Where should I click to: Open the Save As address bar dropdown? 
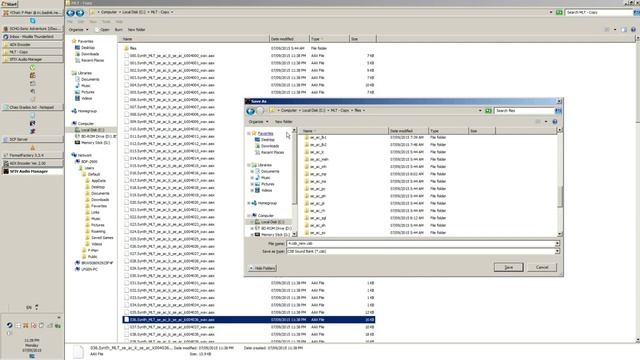coord(480,111)
